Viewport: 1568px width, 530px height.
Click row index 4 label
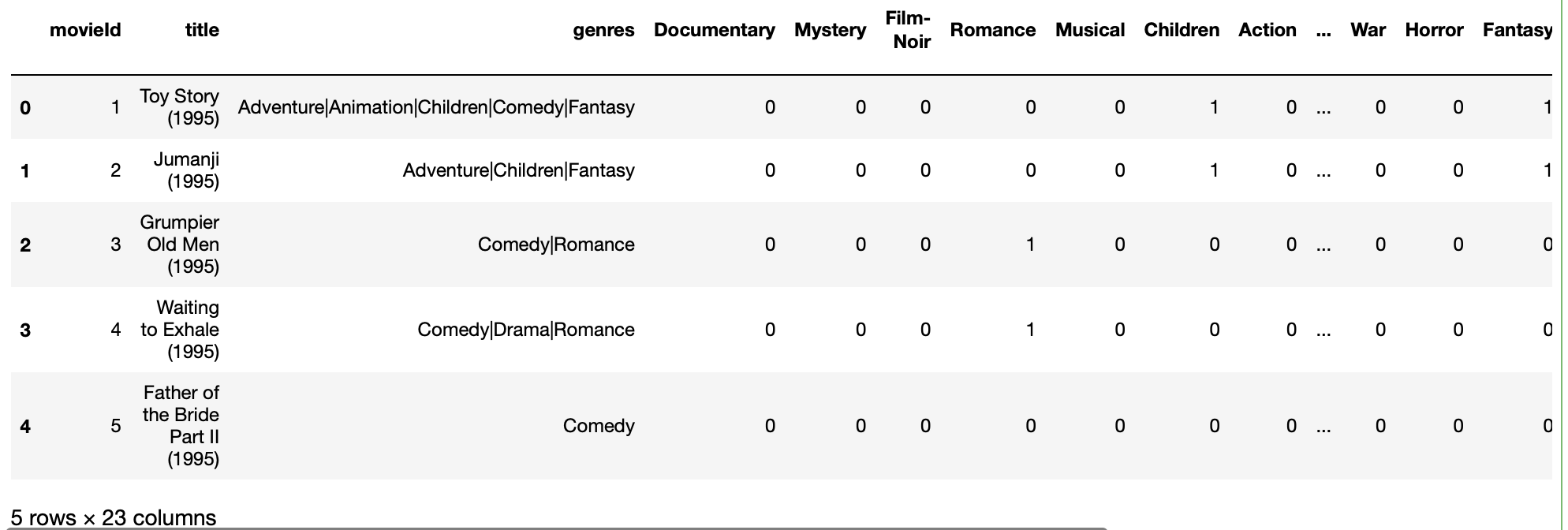tap(25, 427)
